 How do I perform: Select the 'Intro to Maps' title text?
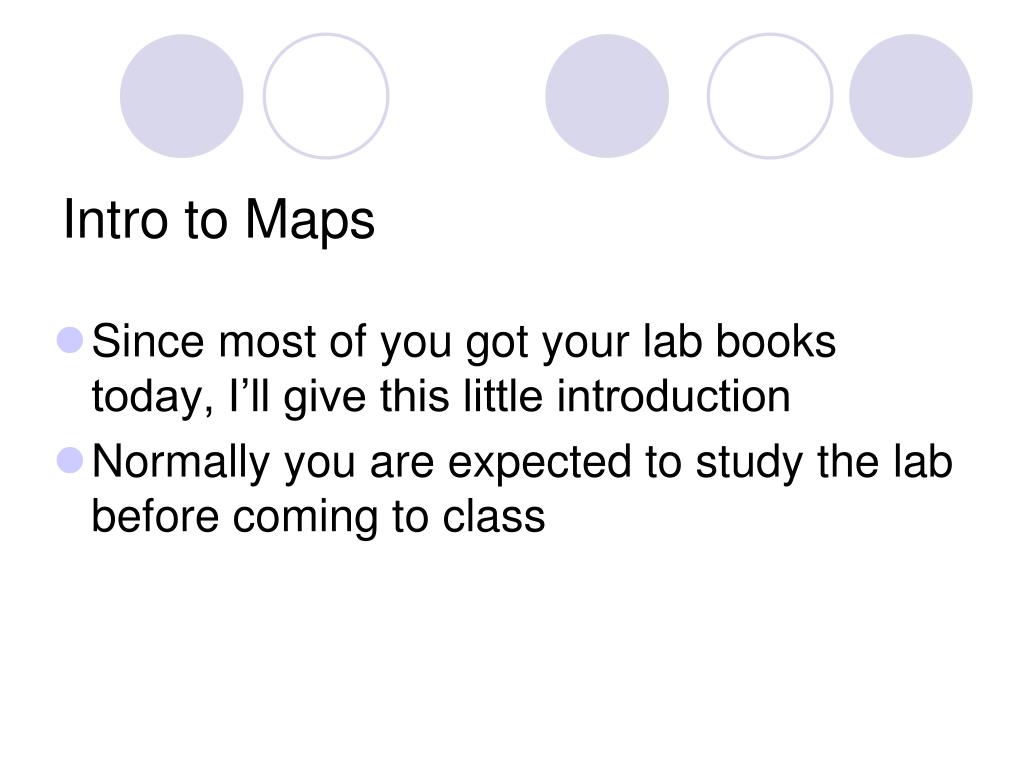pyautogui.click(x=219, y=221)
